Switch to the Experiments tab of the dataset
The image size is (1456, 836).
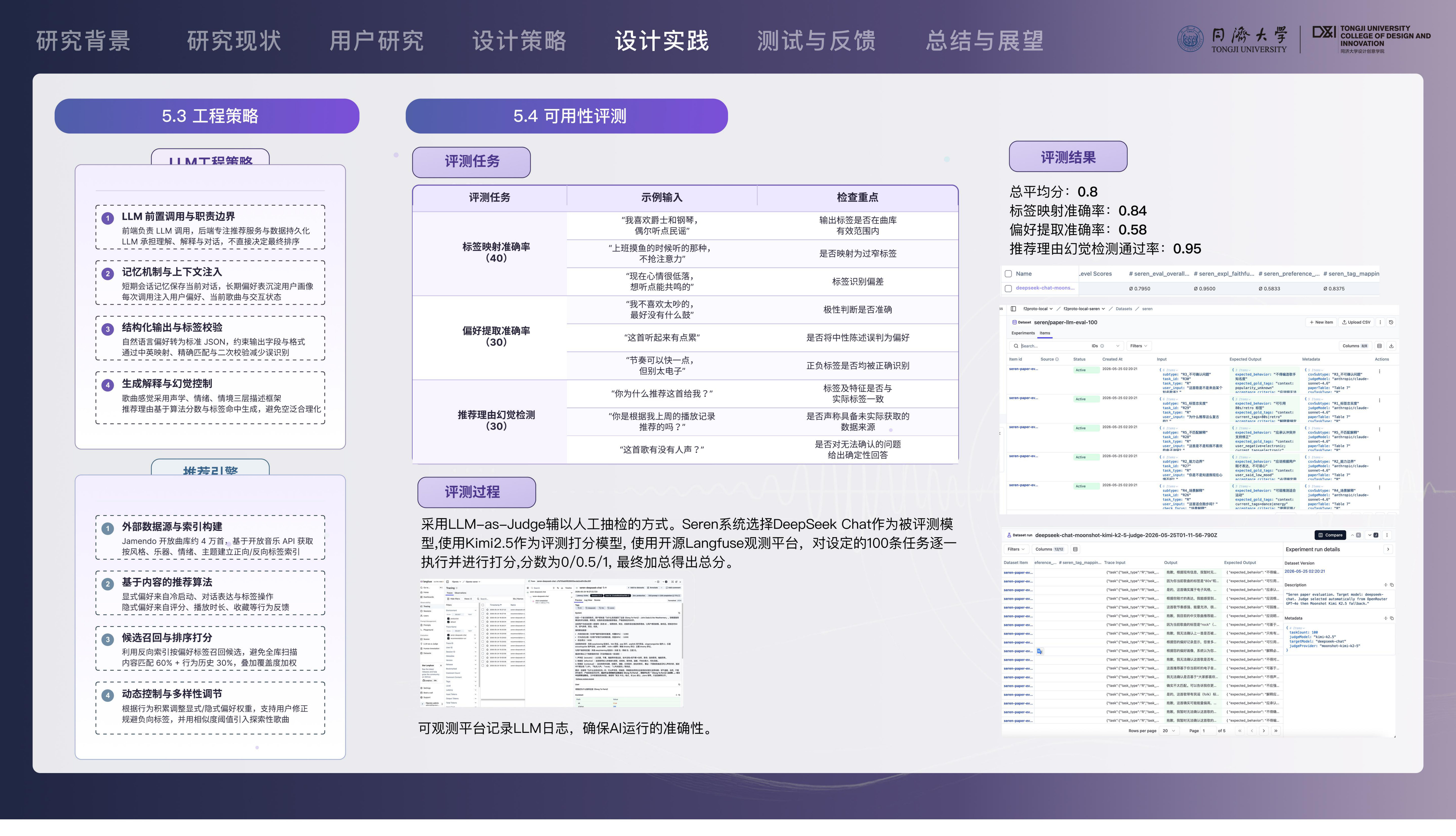click(1023, 333)
